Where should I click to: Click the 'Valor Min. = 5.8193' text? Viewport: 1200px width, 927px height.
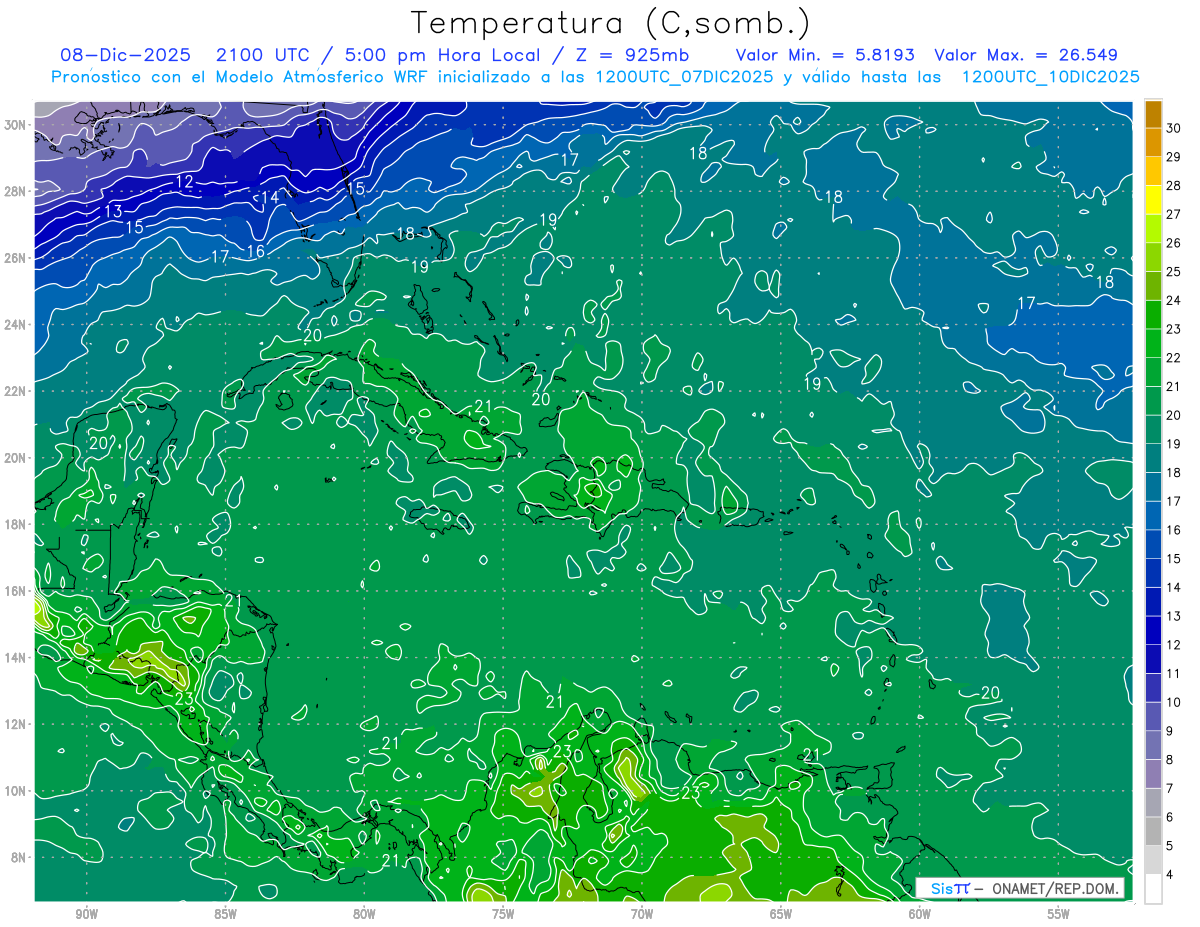pos(825,55)
